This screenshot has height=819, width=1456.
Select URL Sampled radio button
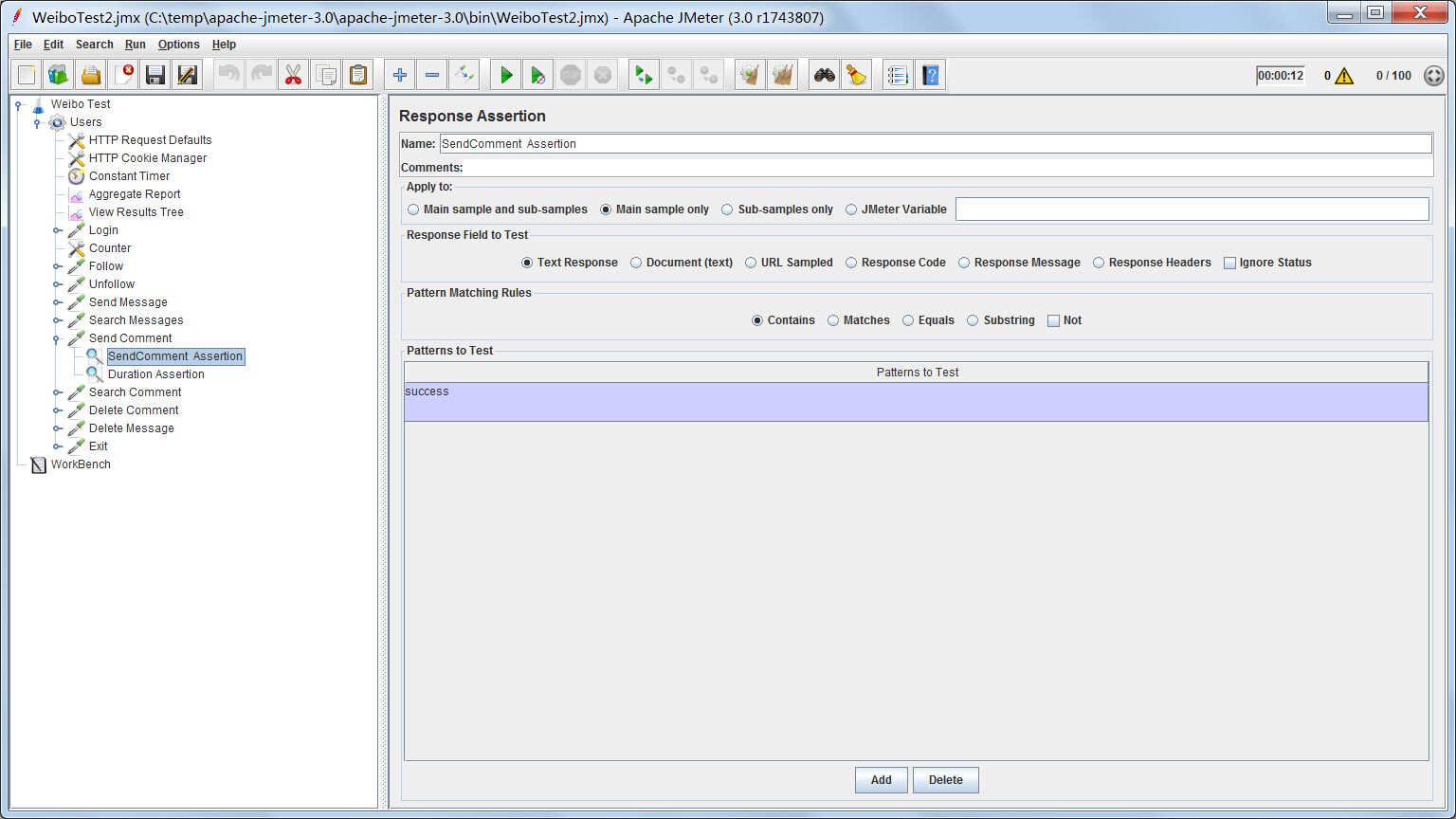pos(789,263)
